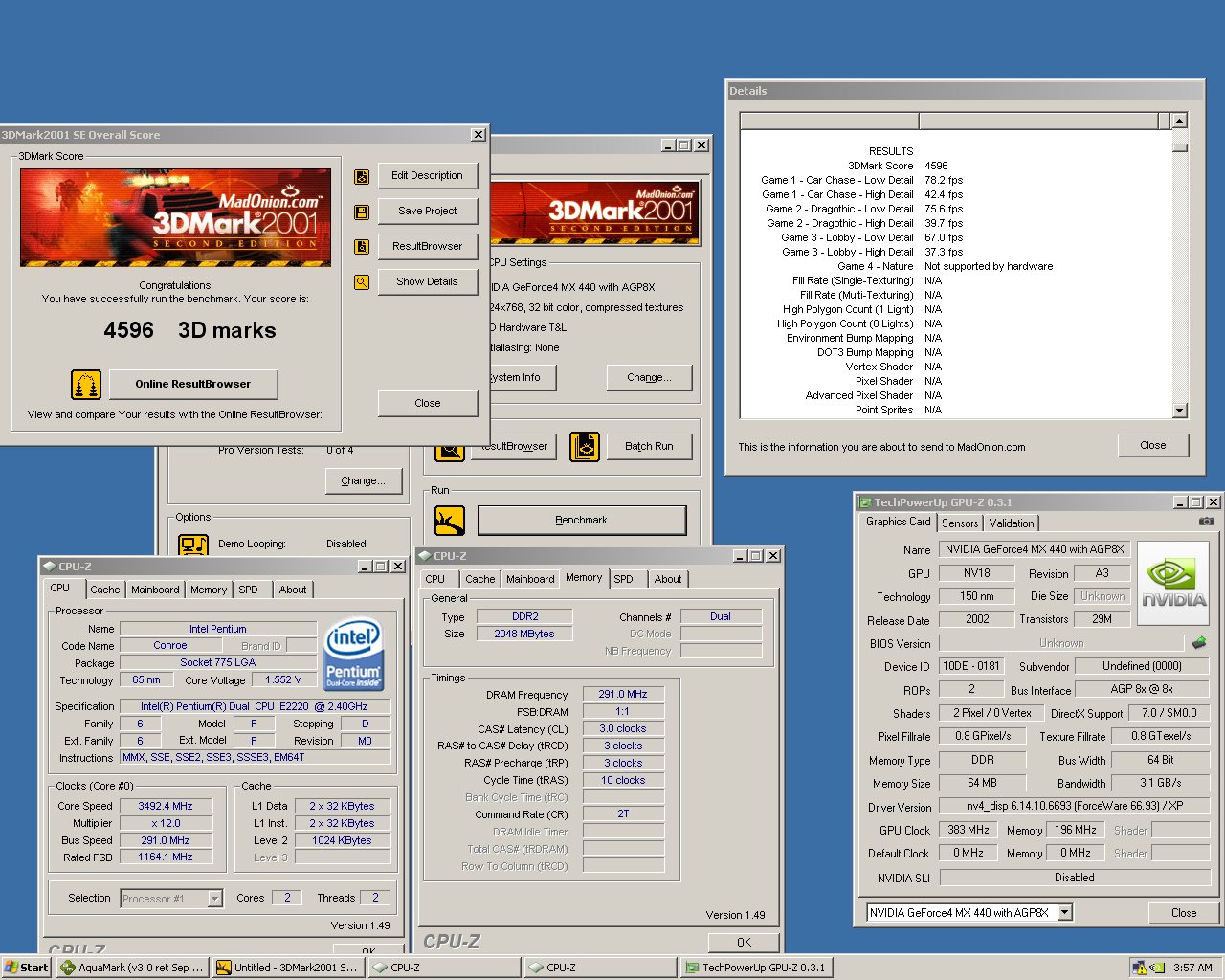The height and width of the screenshot is (980, 1225).
Task: Click Change button under Pro Version Tests
Action: 363,481
